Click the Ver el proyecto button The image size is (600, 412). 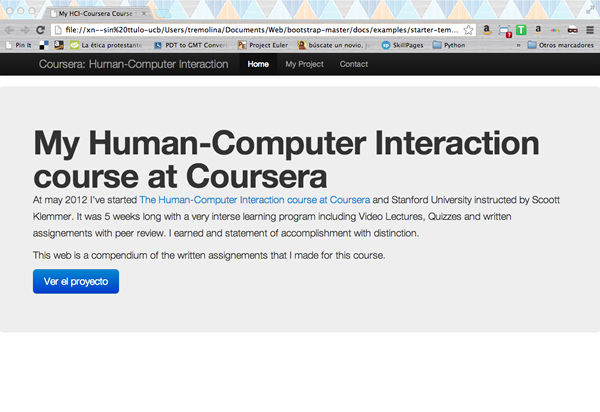(76, 282)
